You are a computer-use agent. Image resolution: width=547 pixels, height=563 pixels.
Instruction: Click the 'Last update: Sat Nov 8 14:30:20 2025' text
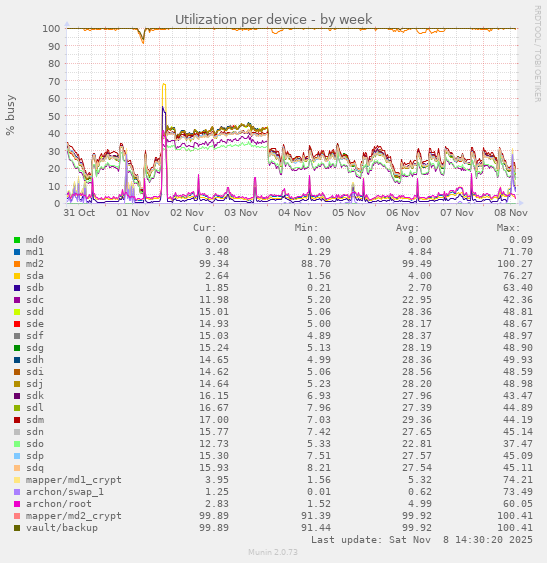point(422,540)
